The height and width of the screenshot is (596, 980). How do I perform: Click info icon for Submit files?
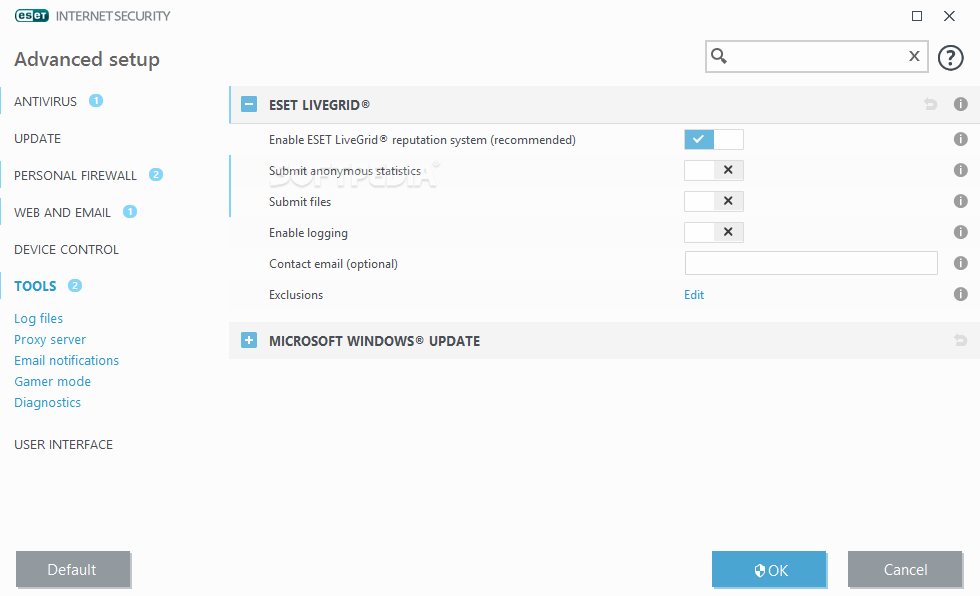tap(961, 201)
